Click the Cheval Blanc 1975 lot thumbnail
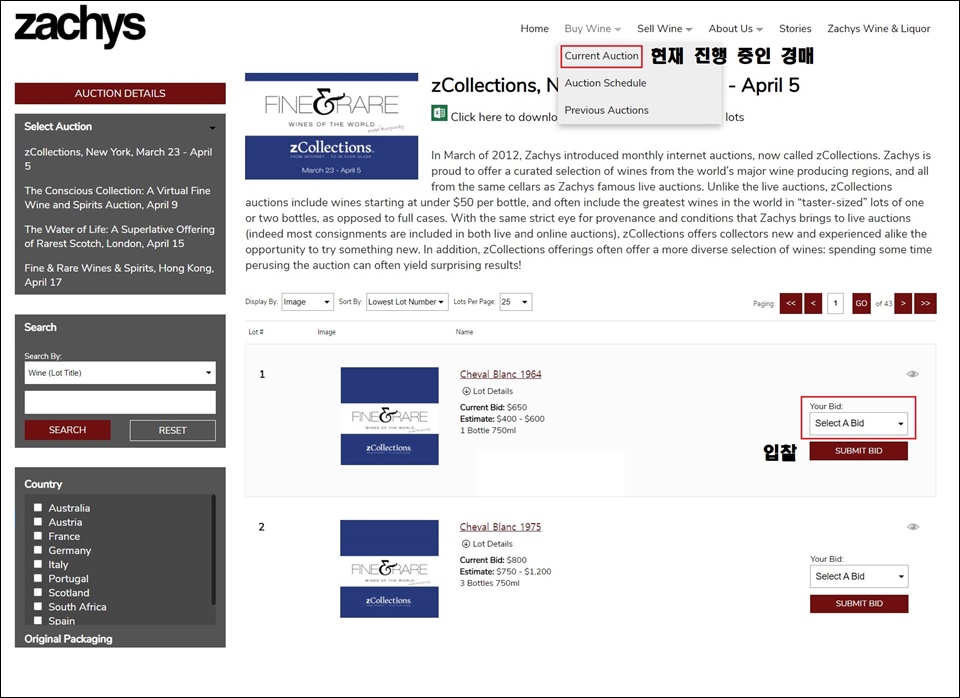Image resolution: width=960 pixels, height=698 pixels. [x=389, y=568]
